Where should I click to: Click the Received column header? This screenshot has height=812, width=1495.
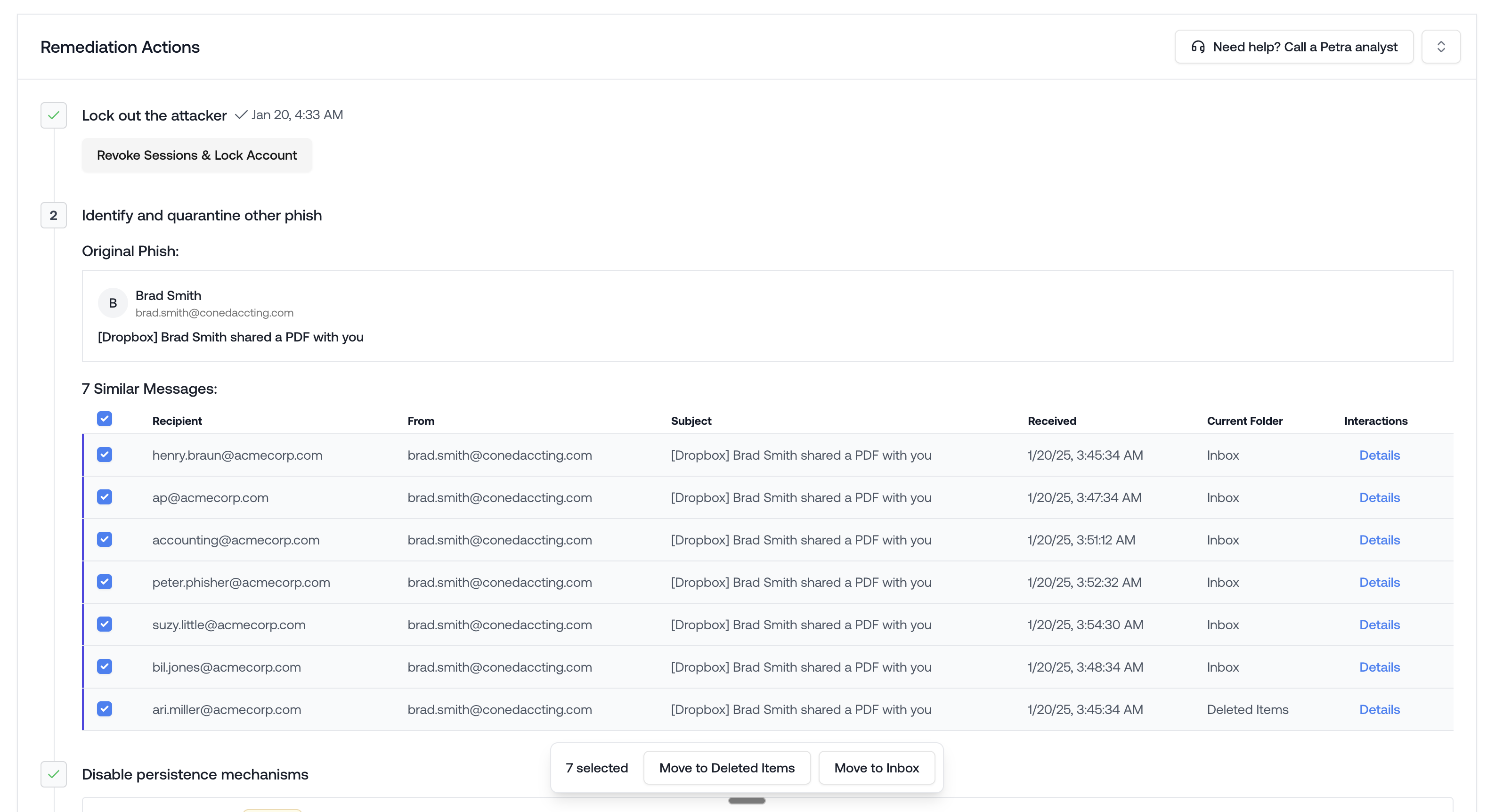1052,421
